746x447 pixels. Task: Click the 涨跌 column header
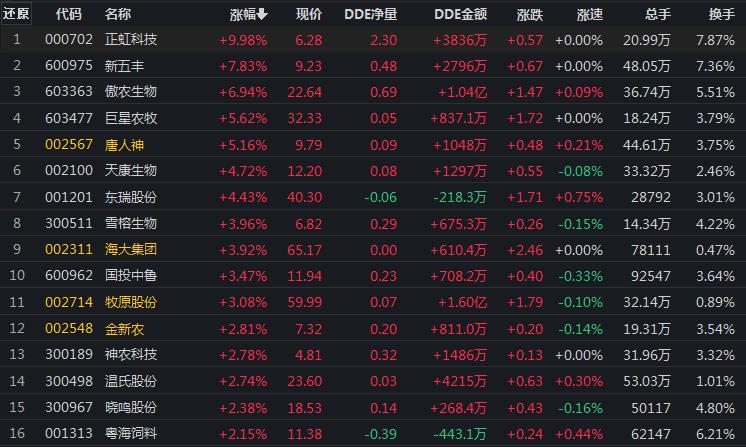(530, 14)
